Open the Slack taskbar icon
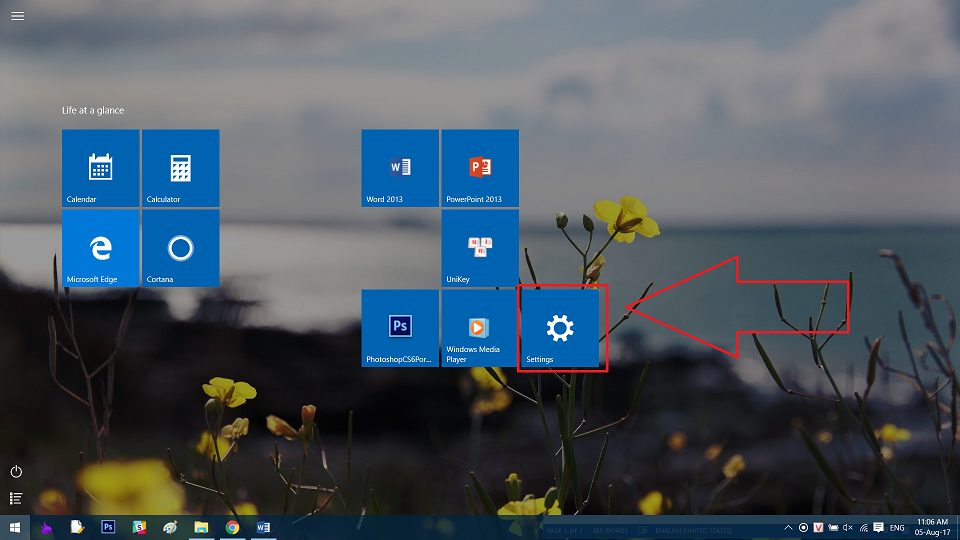This screenshot has height=540, width=960. pyautogui.click(x=140, y=527)
